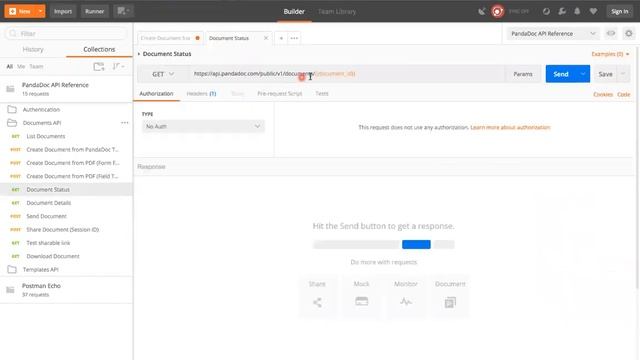Open the GET method dropdown

(163, 74)
